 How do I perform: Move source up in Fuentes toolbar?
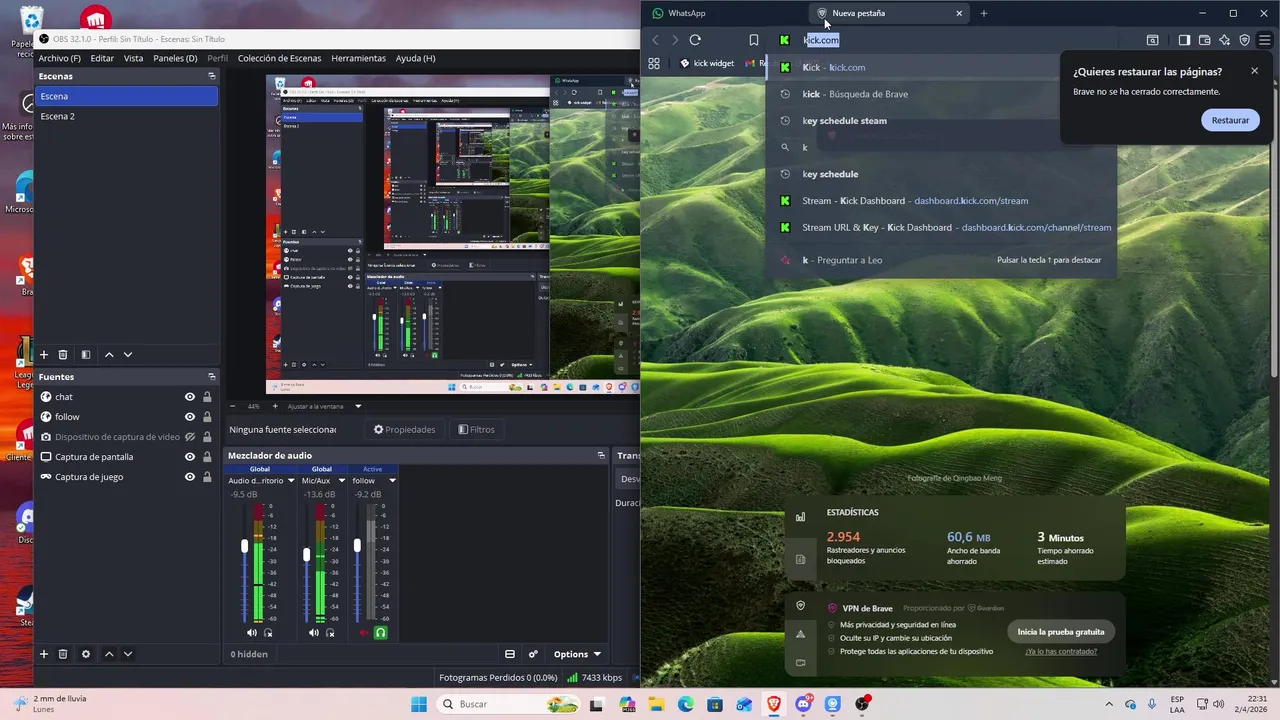click(109, 654)
